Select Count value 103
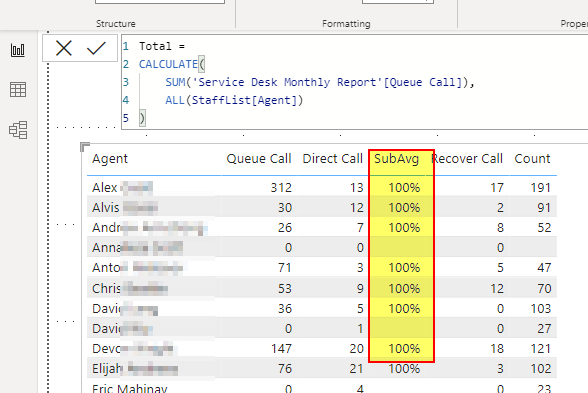588x393 pixels. (540, 309)
